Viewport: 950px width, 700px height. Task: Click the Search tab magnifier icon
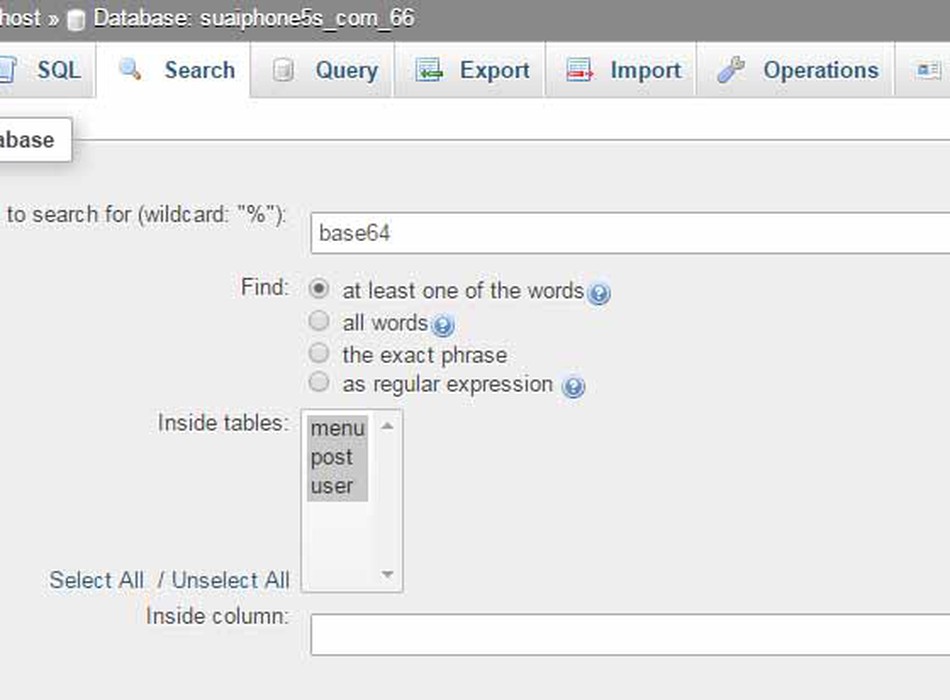click(x=130, y=70)
